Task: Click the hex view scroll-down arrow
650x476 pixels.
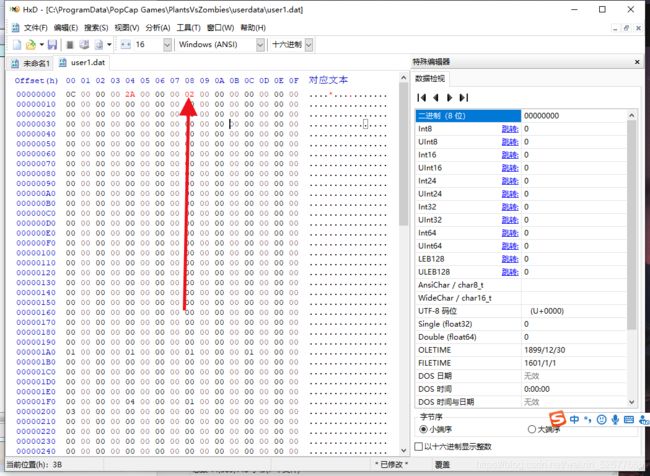Action: pyautogui.click(x=404, y=451)
